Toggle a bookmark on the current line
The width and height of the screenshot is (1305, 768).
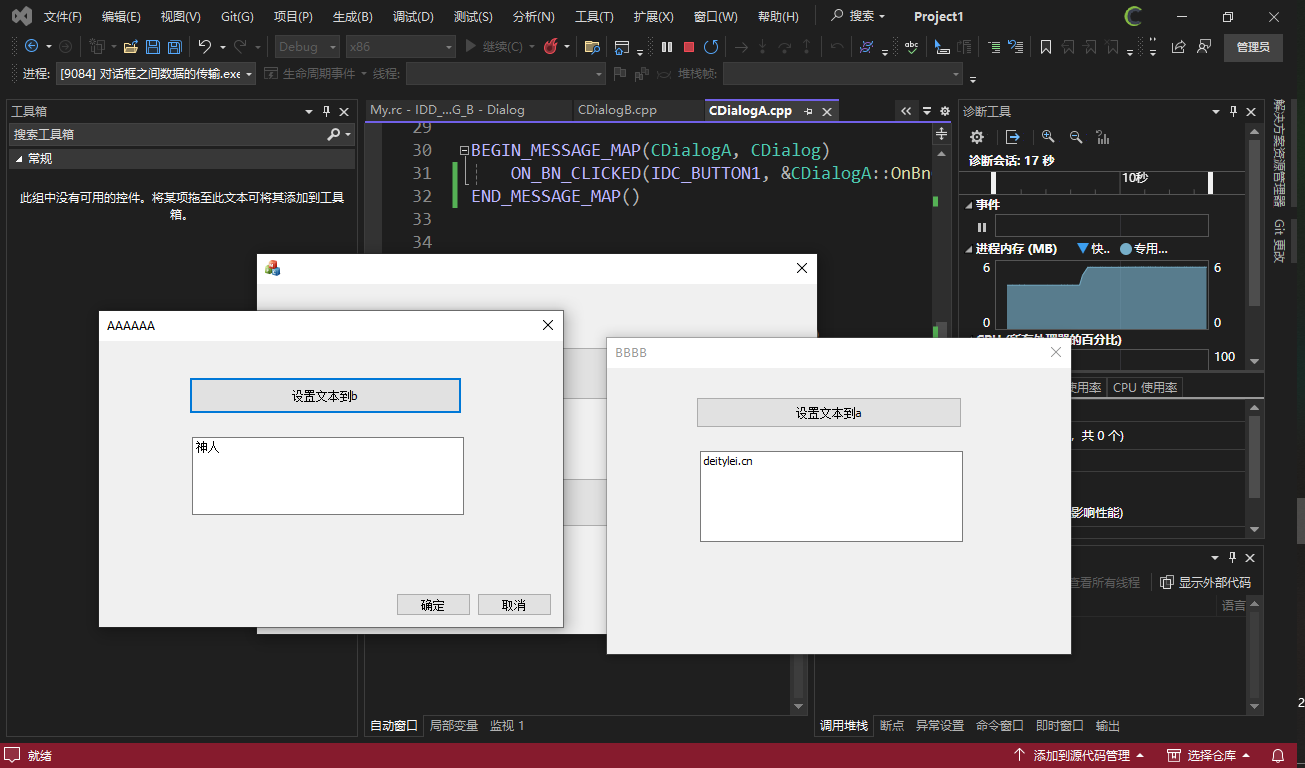click(1045, 46)
